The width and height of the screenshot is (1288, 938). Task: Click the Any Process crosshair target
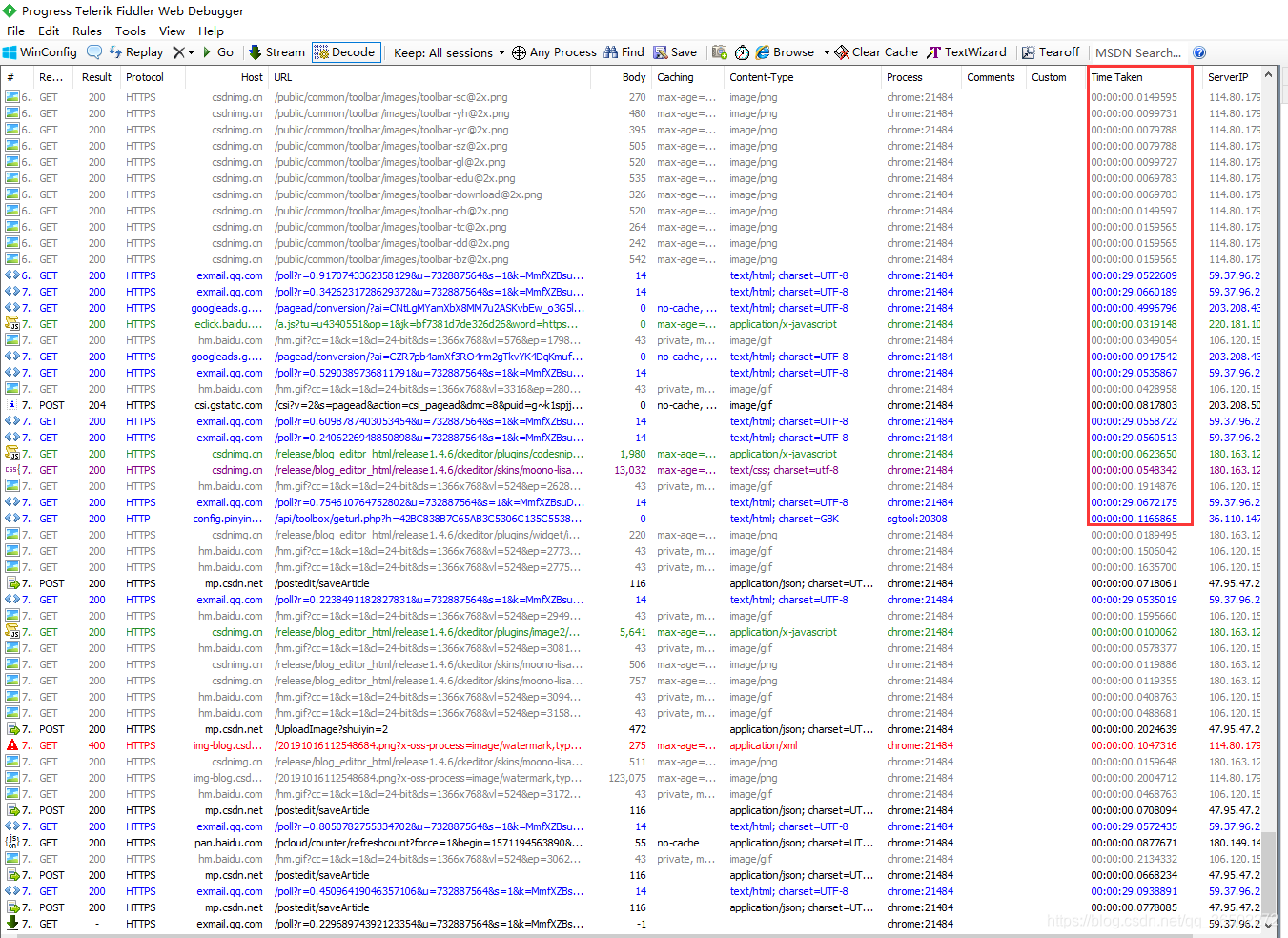tap(554, 52)
